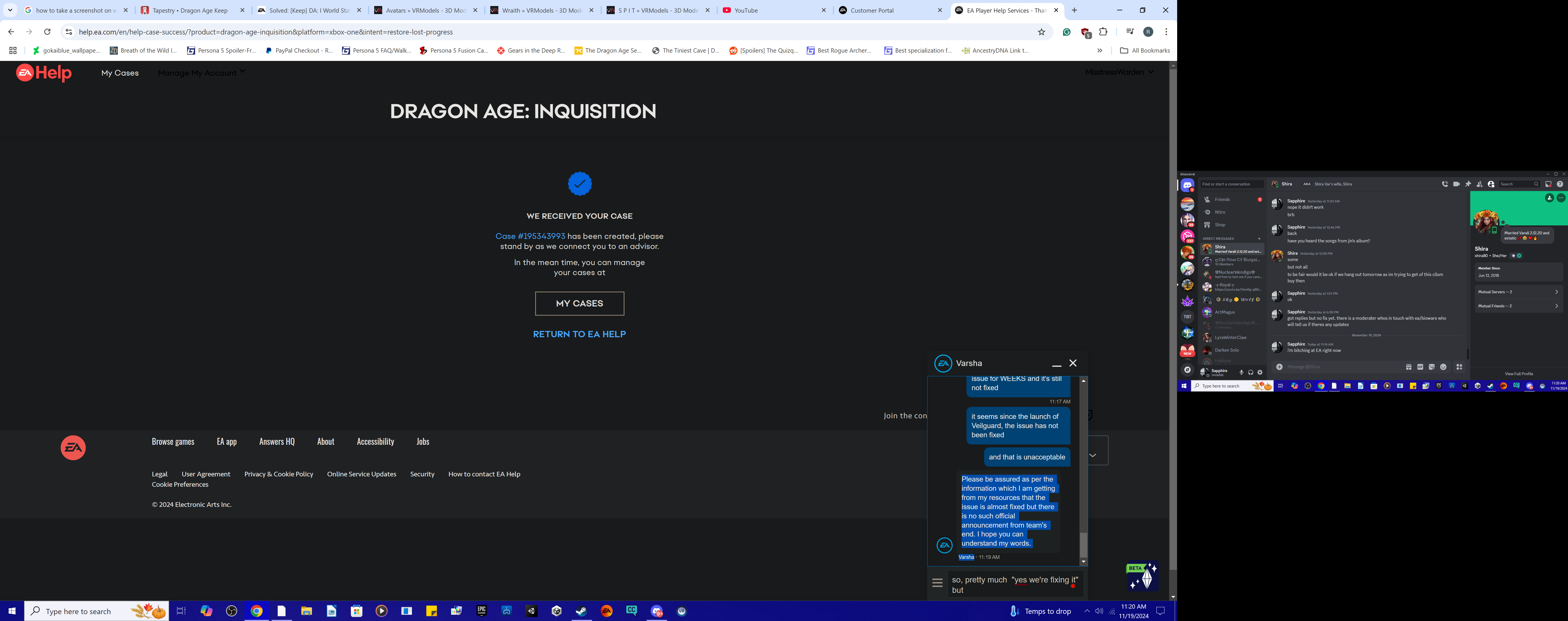Open pinned messages in Discord chat
Viewport: 1568px width, 621px height.
click(x=1468, y=184)
